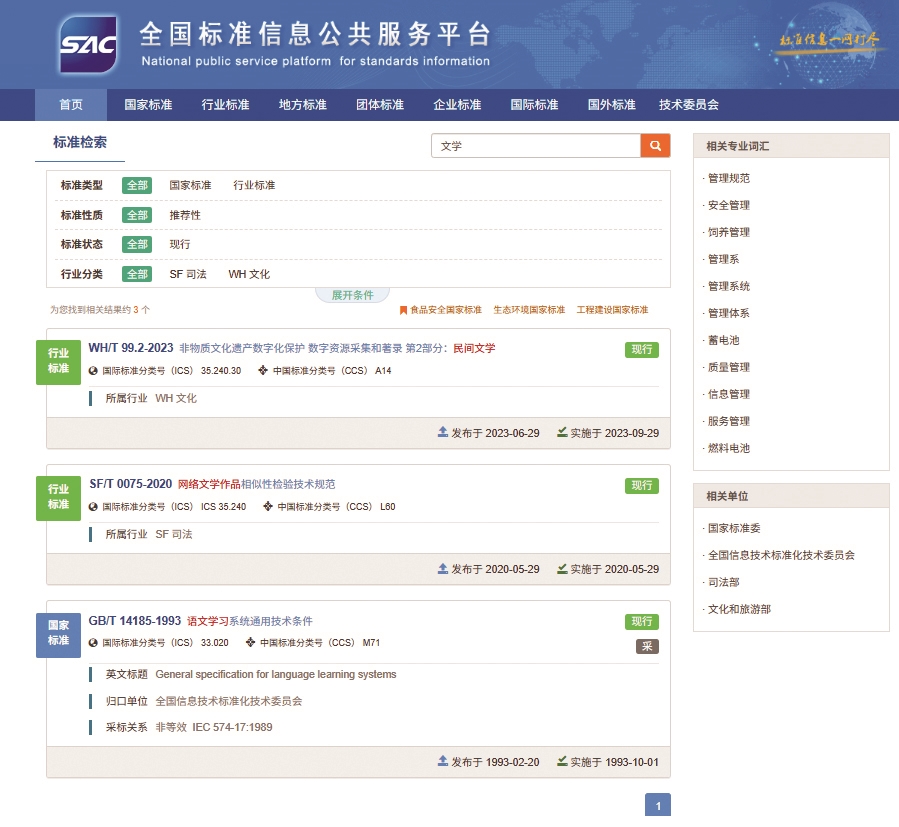Open the 国家标准 navigation menu item

coord(148,105)
